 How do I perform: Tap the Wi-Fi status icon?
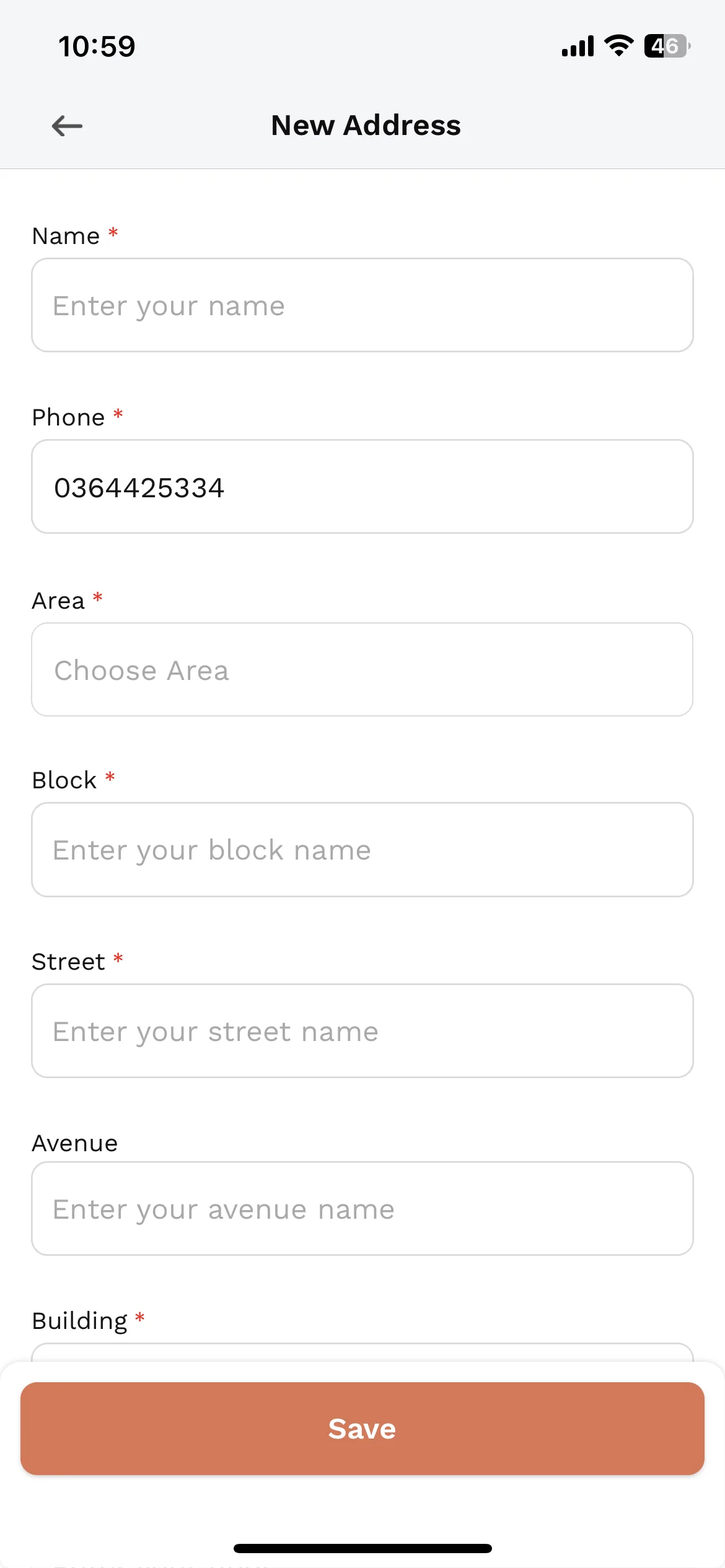[x=618, y=46]
